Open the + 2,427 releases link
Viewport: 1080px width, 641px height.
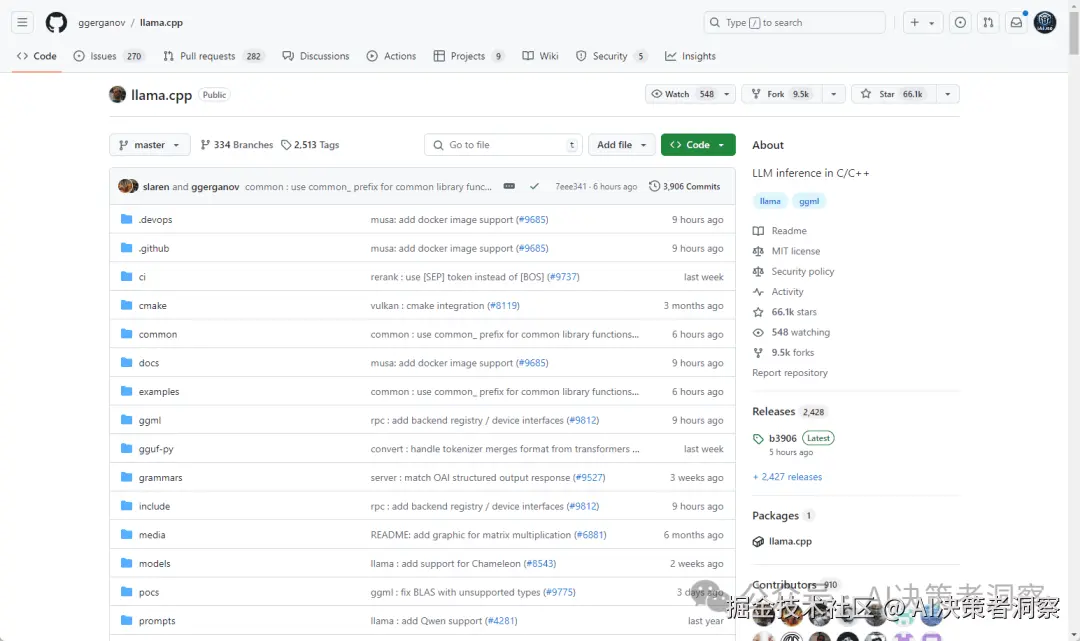click(x=787, y=476)
